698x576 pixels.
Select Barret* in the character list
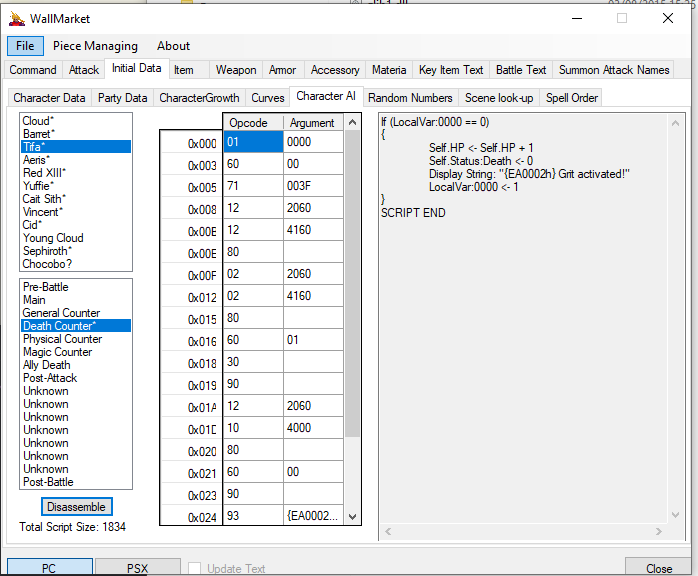coord(76,134)
